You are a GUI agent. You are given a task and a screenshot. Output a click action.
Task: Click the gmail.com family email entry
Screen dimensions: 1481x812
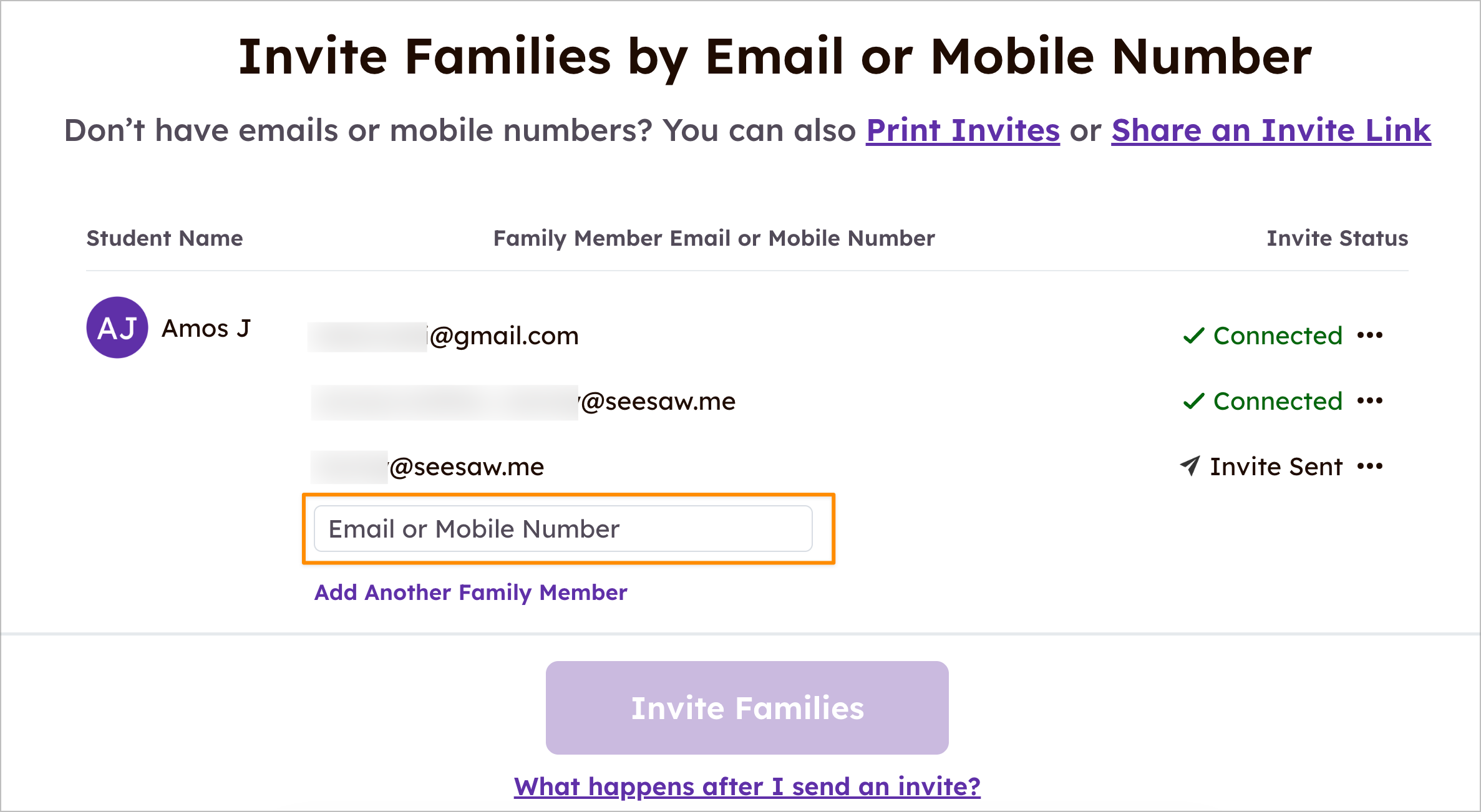coord(444,336)
